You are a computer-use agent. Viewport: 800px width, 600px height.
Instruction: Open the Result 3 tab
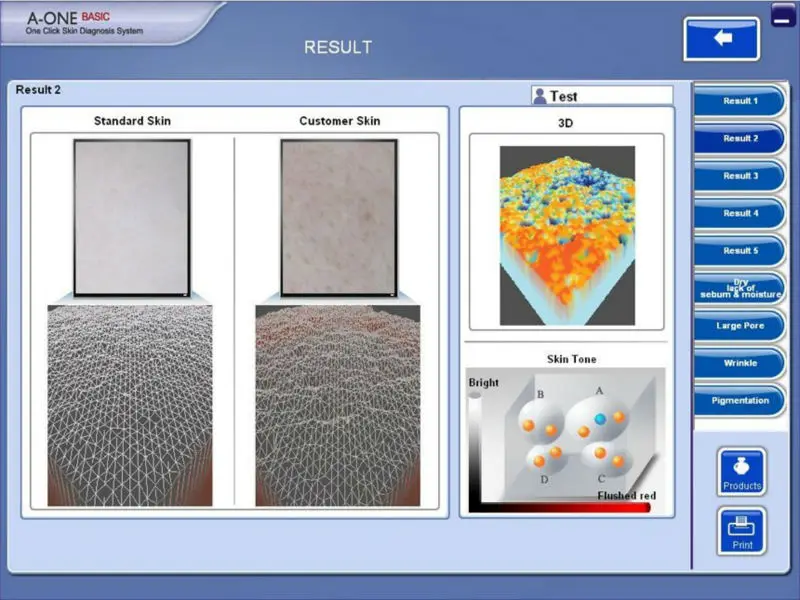tap(740, 176)
